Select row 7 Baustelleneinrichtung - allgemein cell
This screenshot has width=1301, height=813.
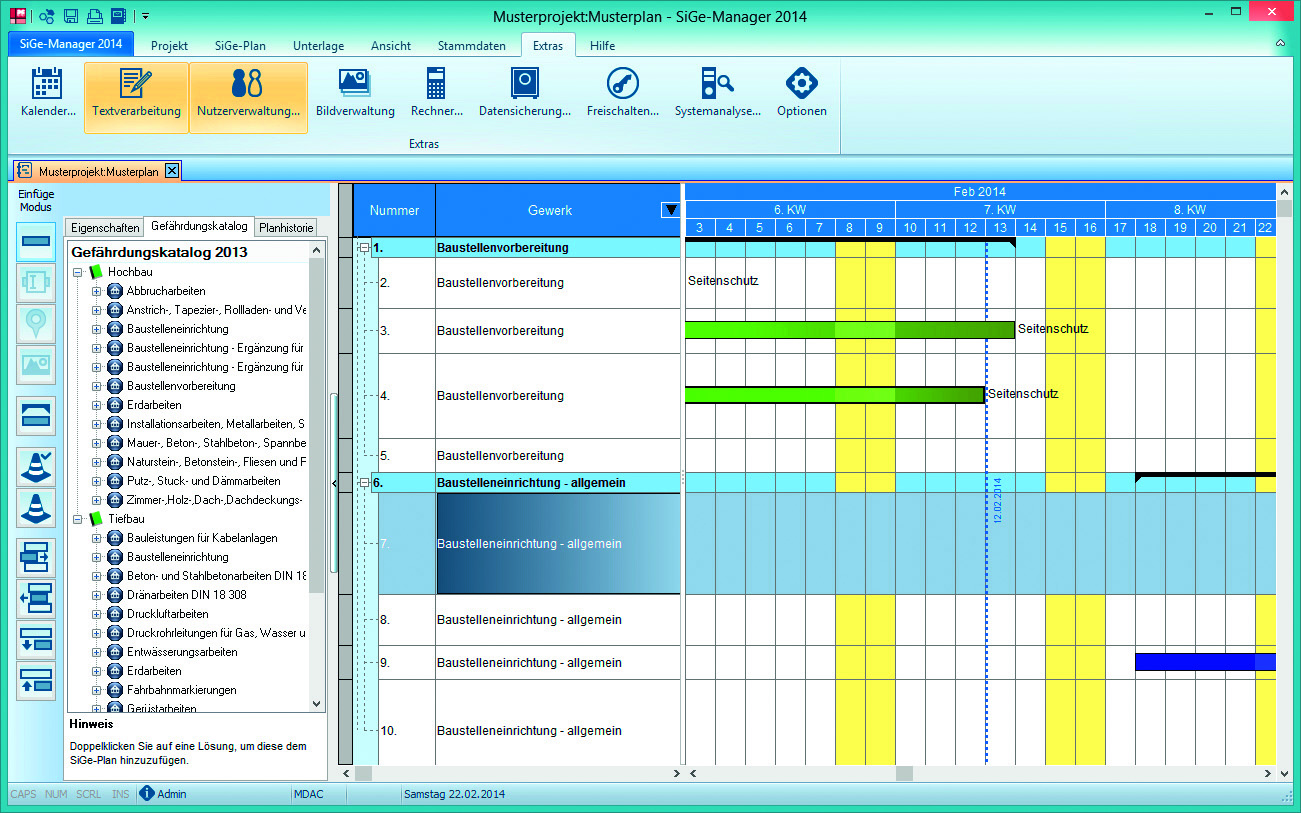coord(558,544)
